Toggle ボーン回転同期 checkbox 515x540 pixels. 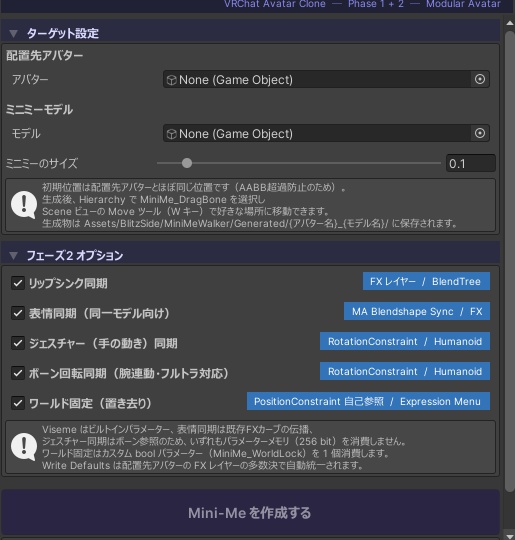(x=18, y=373)
